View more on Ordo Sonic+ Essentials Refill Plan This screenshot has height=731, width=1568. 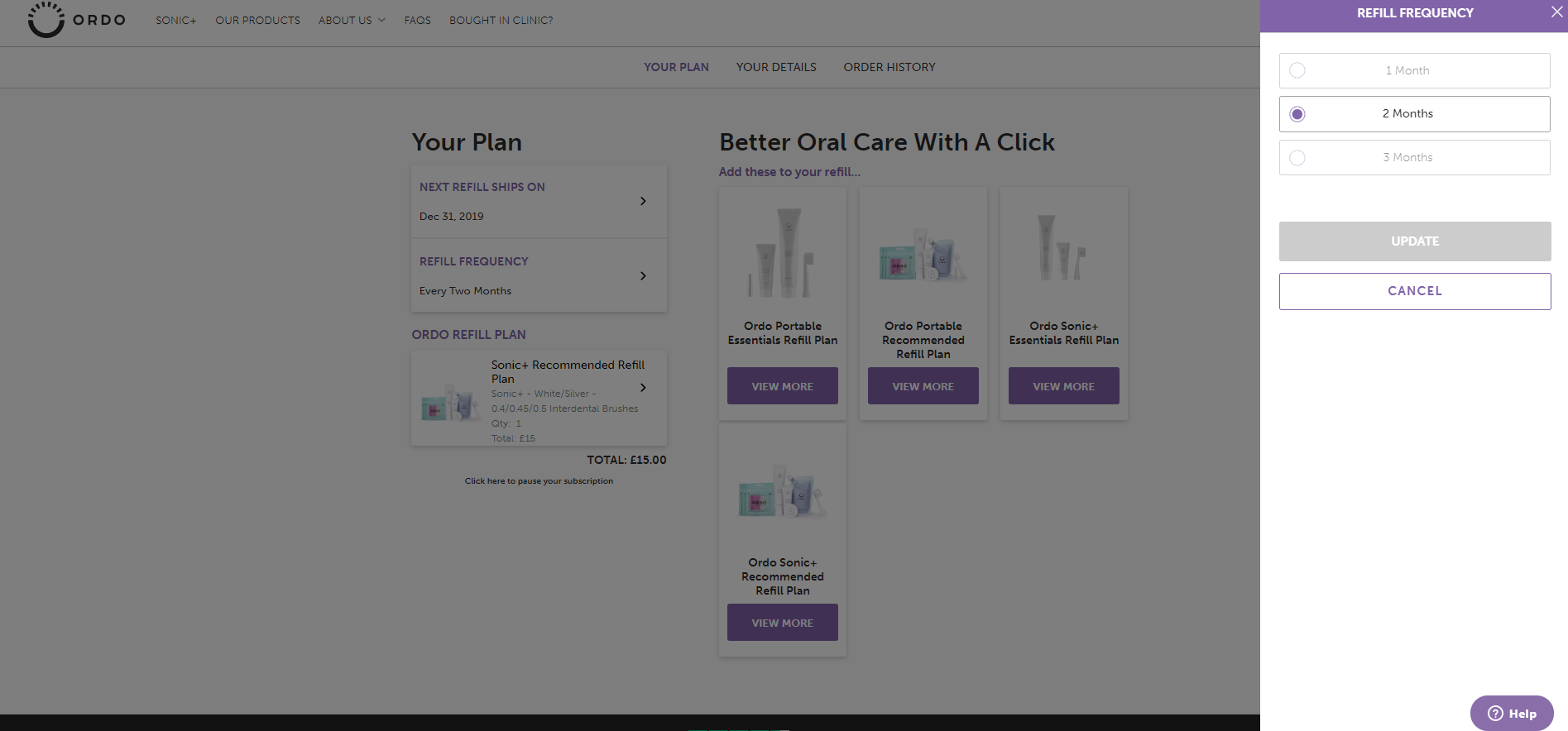(1064, 386)
